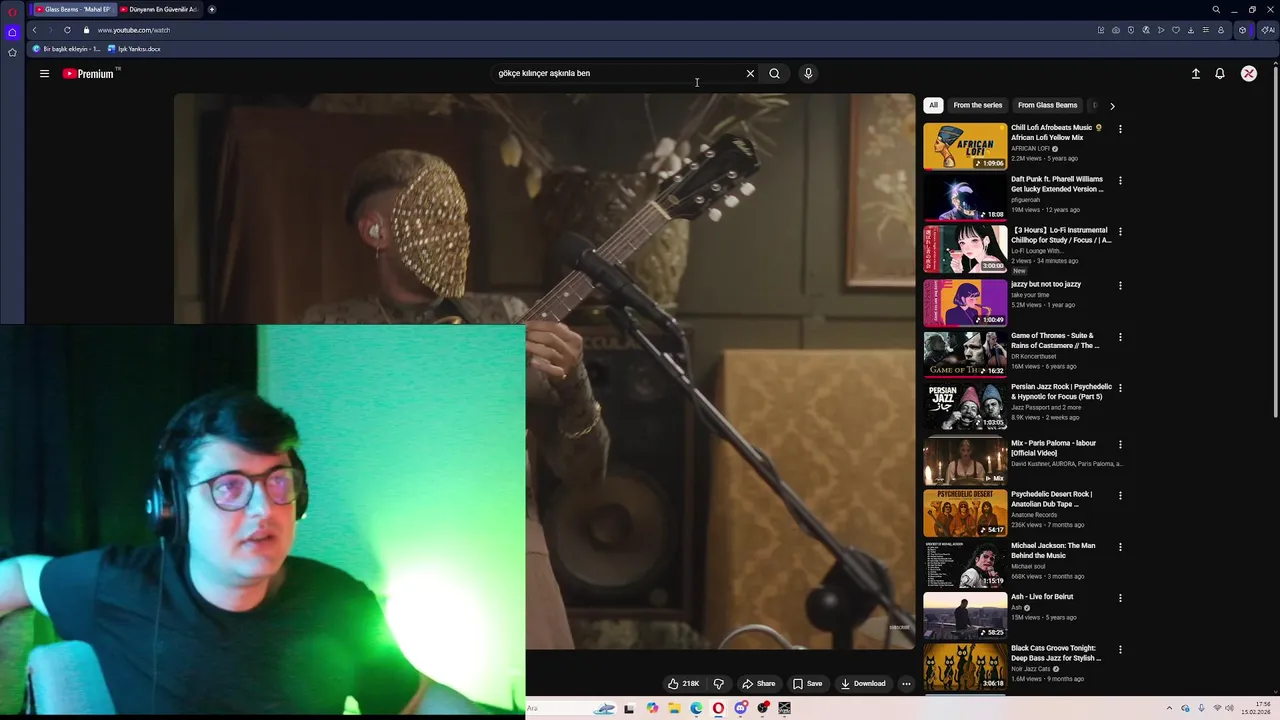Open the Ash - Live for Beirut title
The height and width of the screenshot is (720, 1280).
pos(1042,597)
